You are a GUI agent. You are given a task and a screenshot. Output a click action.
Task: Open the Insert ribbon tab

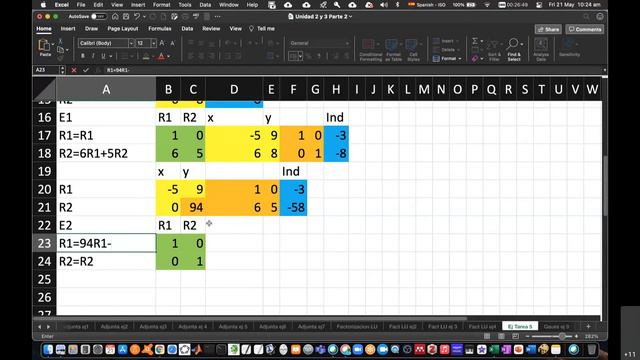click(x=68, y=29)
